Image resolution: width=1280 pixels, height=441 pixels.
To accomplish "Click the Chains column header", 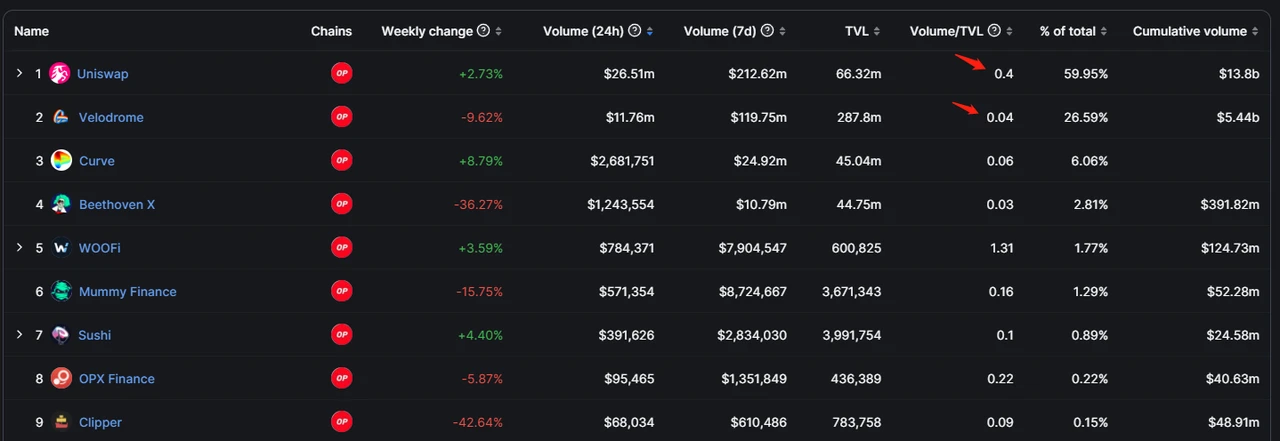I will [x=331, y=31].
